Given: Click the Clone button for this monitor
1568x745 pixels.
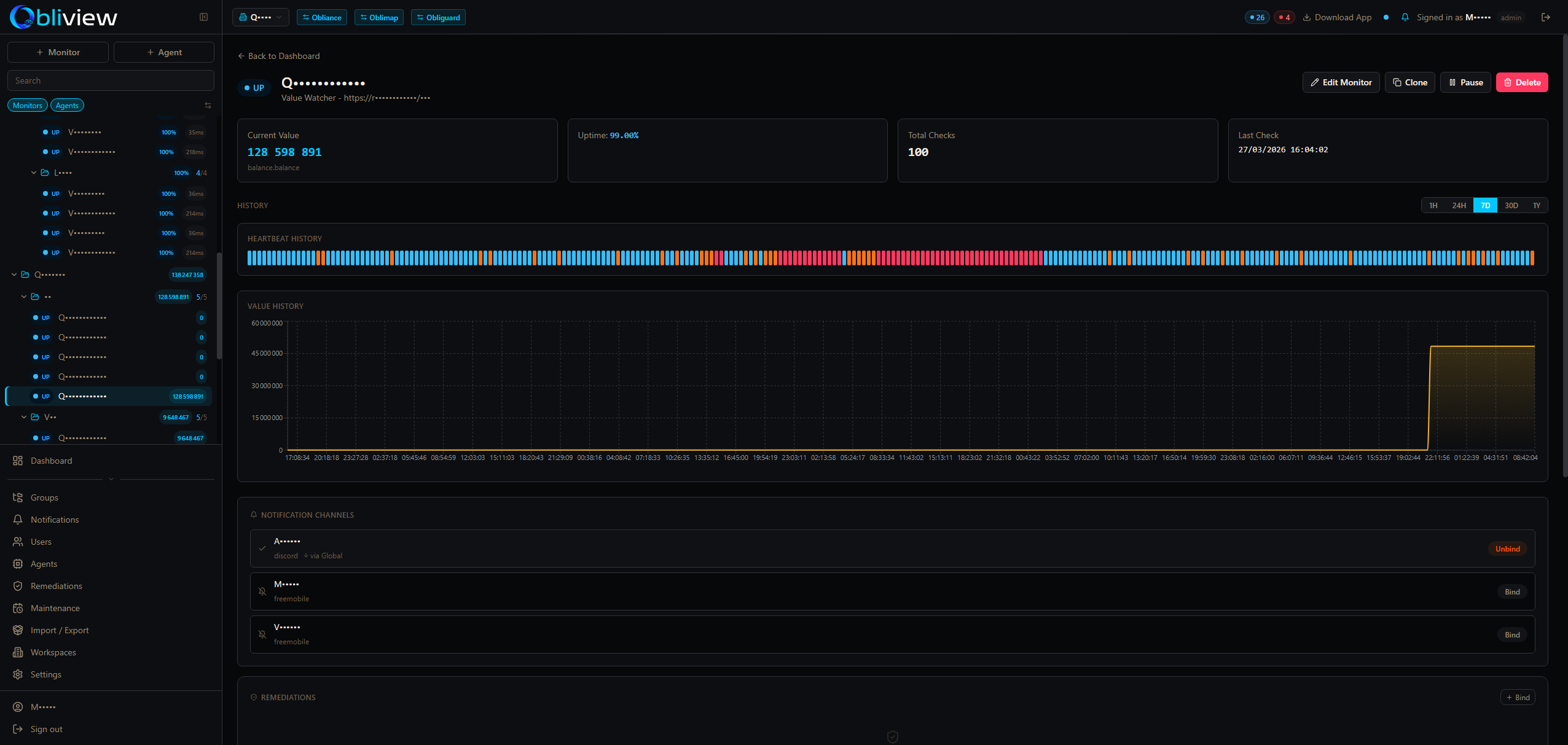Looking at the screenshot, I should pyautogui.click(x=1409, y=82).
